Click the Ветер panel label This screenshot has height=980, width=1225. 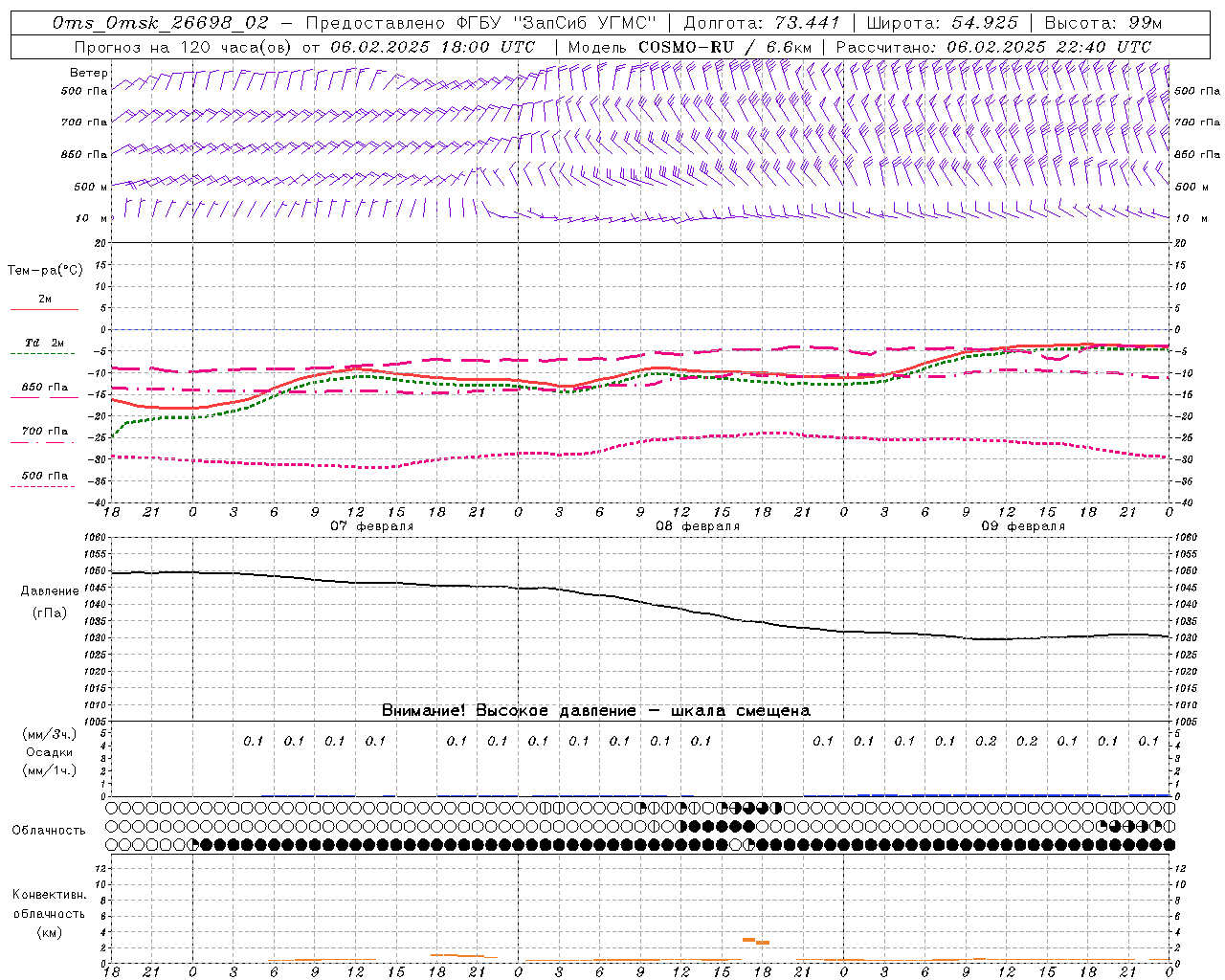pyautogui.click(x=89, y=73)
